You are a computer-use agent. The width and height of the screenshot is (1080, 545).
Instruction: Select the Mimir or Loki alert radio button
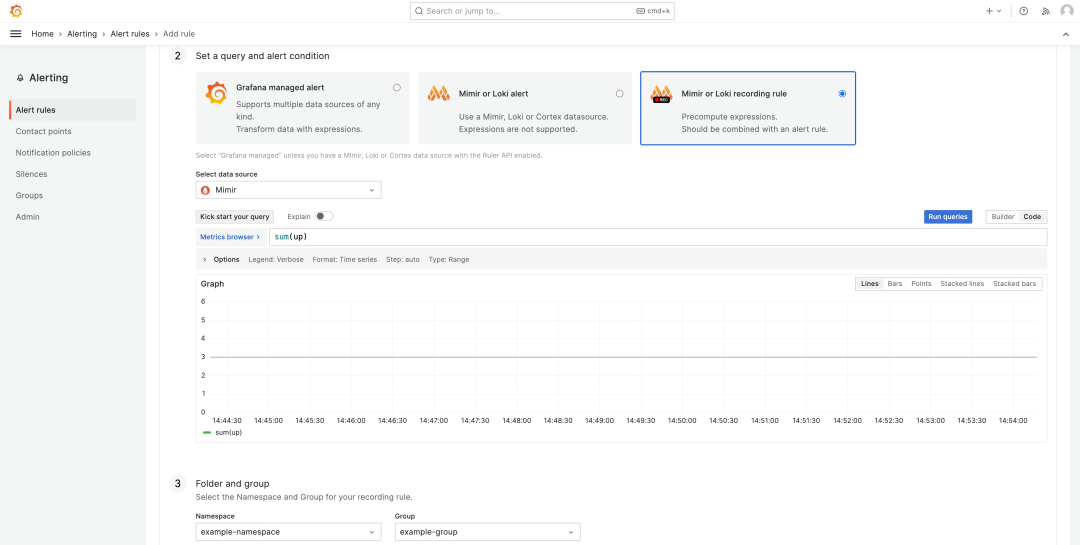tap(619, 93)
